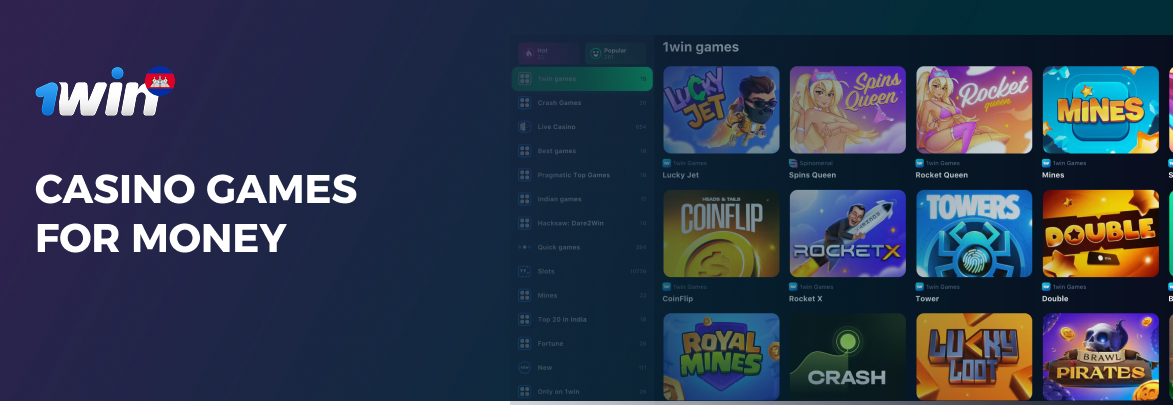The width and height of the screenshot is (1173, 405).
Task: Open the Rocket Queen game thumbnail
Action: [974, 109]
